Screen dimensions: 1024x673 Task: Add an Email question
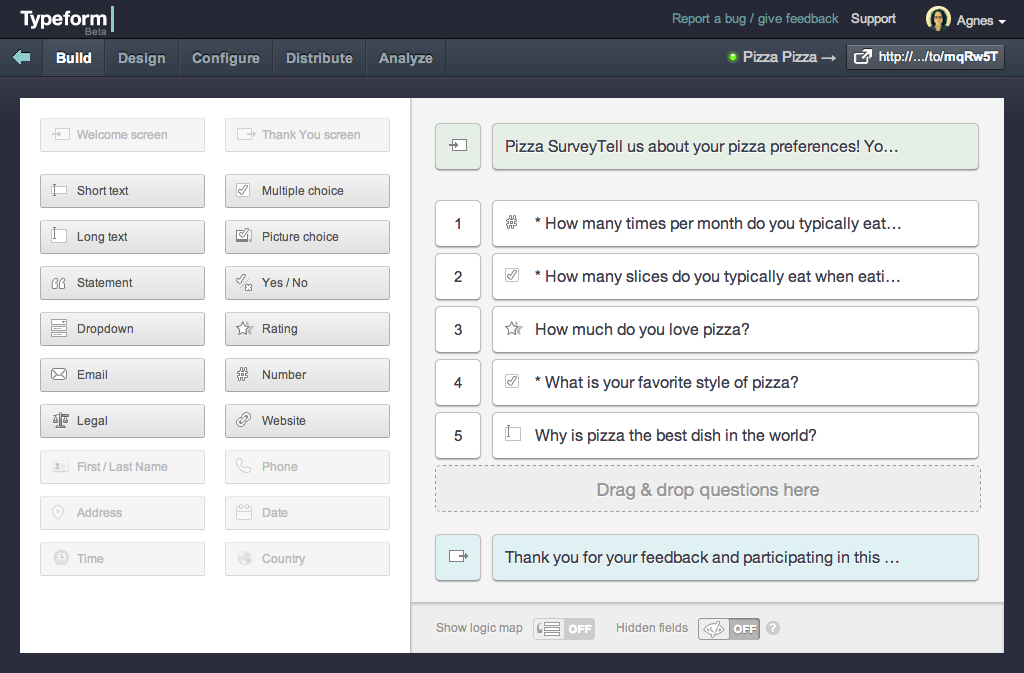tap(122, 375)
